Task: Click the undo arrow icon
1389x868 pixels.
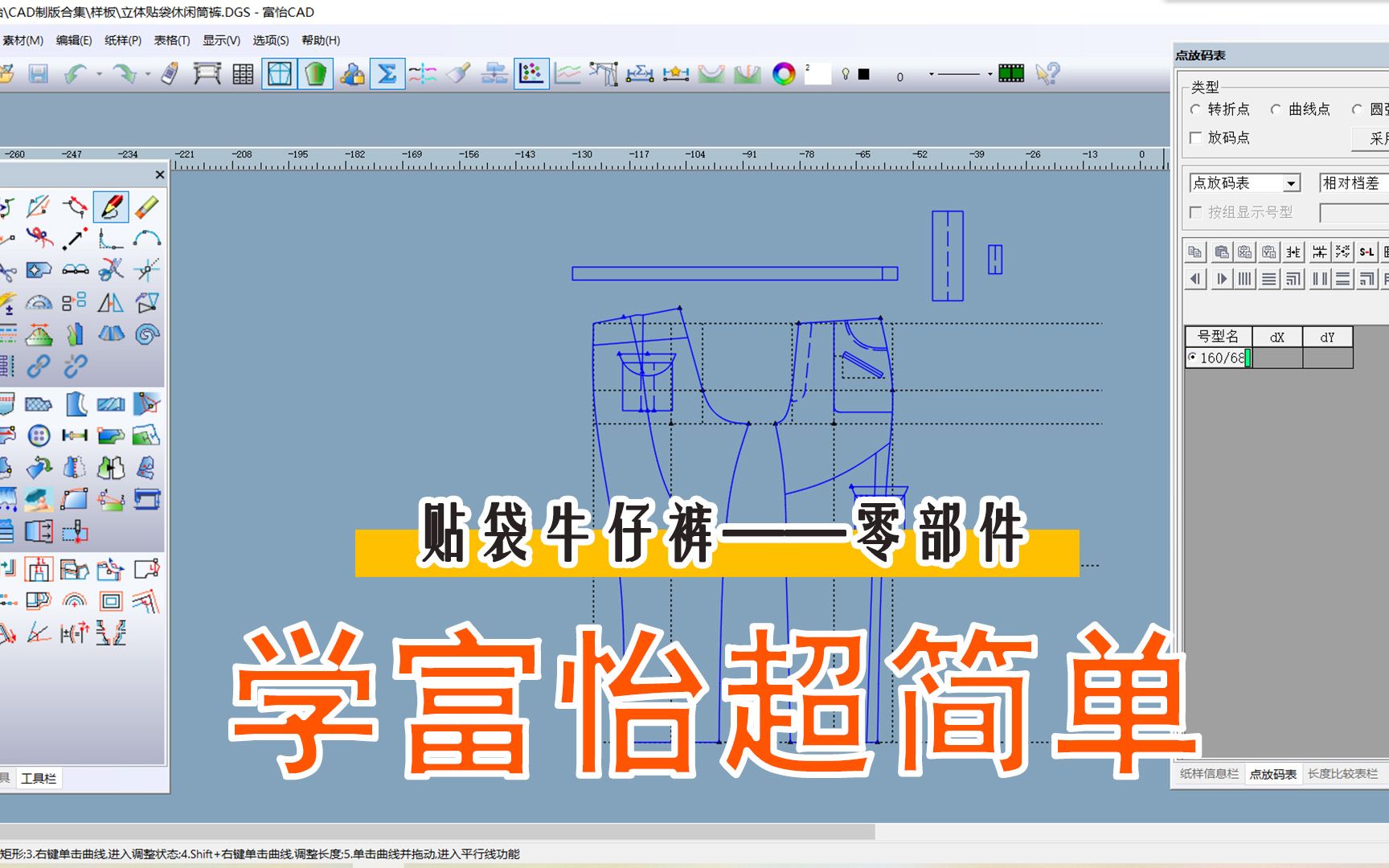Action: coord(76,74)
